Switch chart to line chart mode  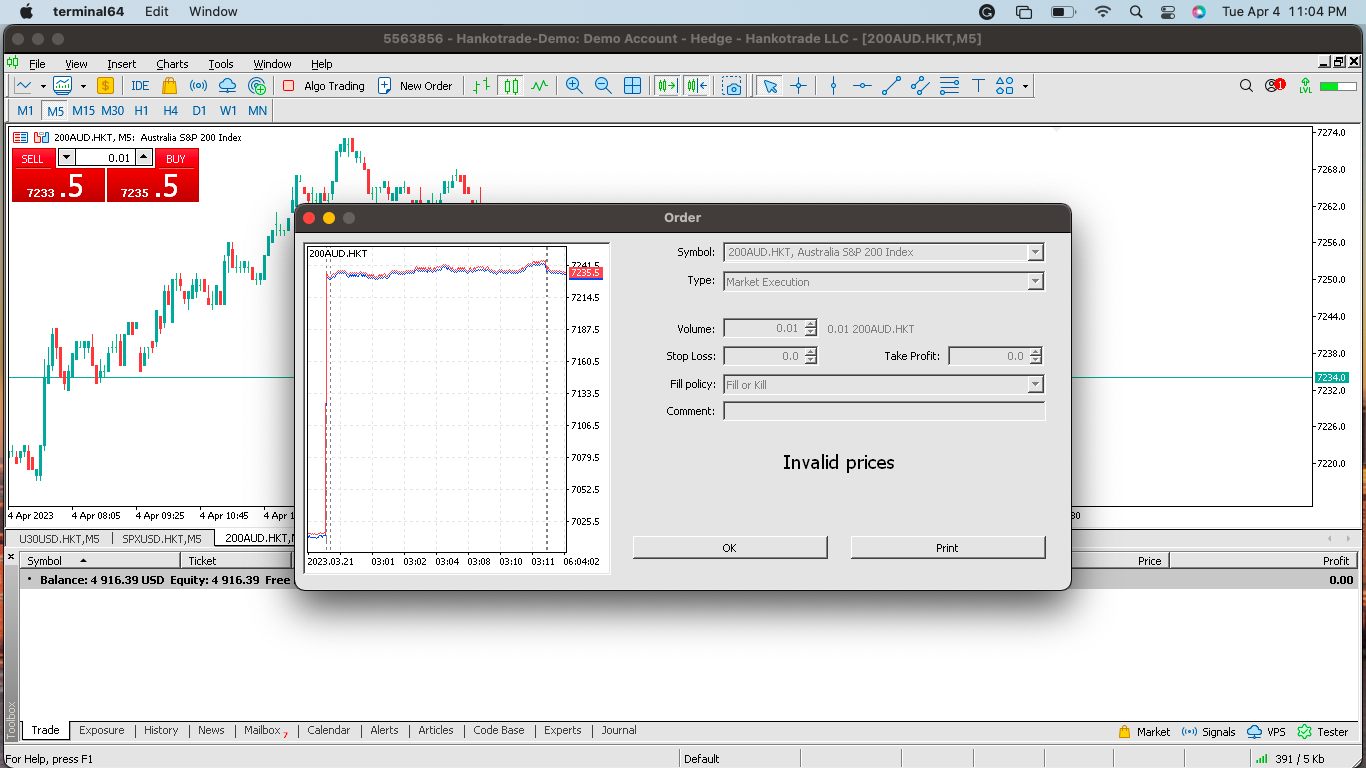click(540, 86)
